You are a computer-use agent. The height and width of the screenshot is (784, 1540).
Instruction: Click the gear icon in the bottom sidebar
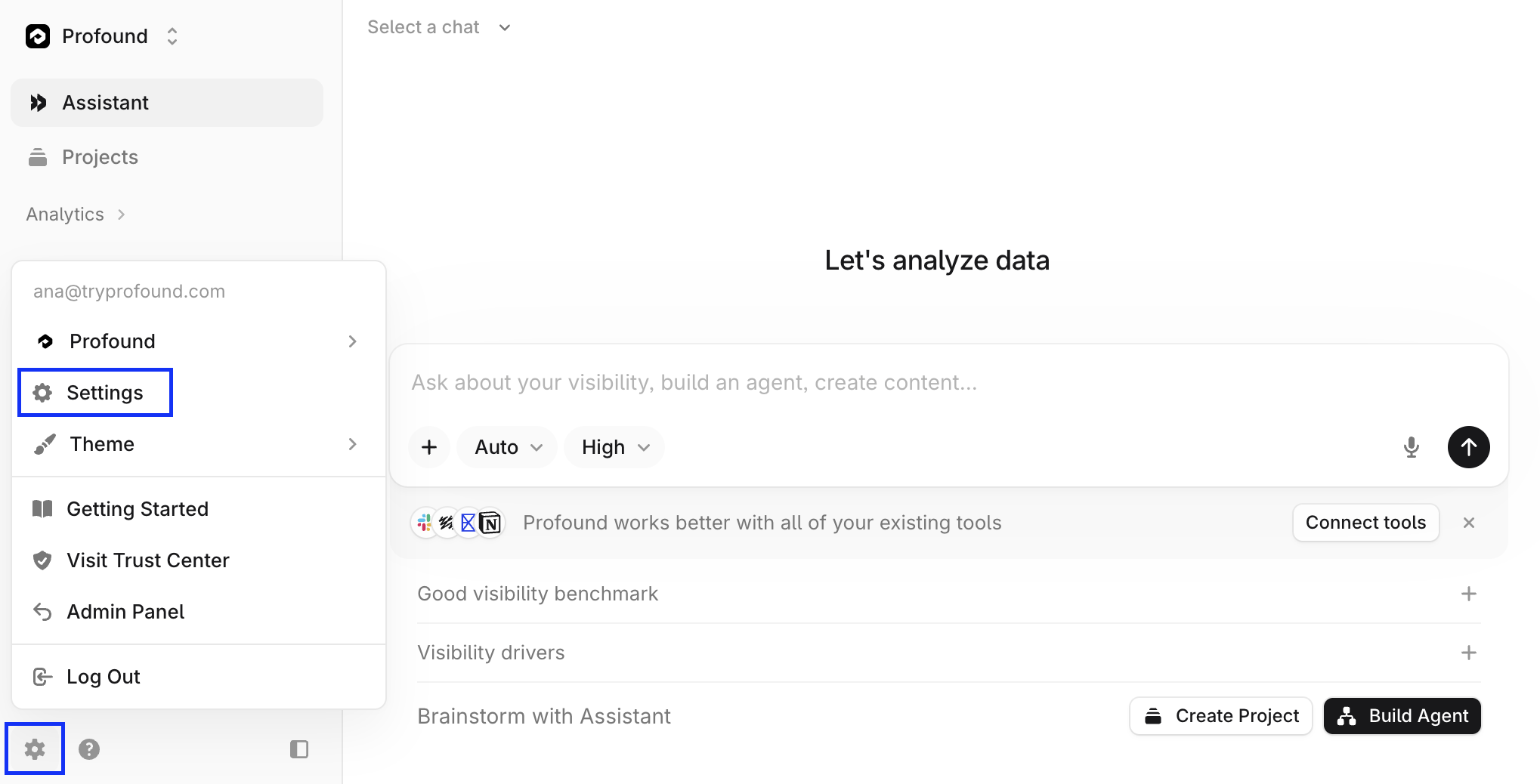pos(35,749)
